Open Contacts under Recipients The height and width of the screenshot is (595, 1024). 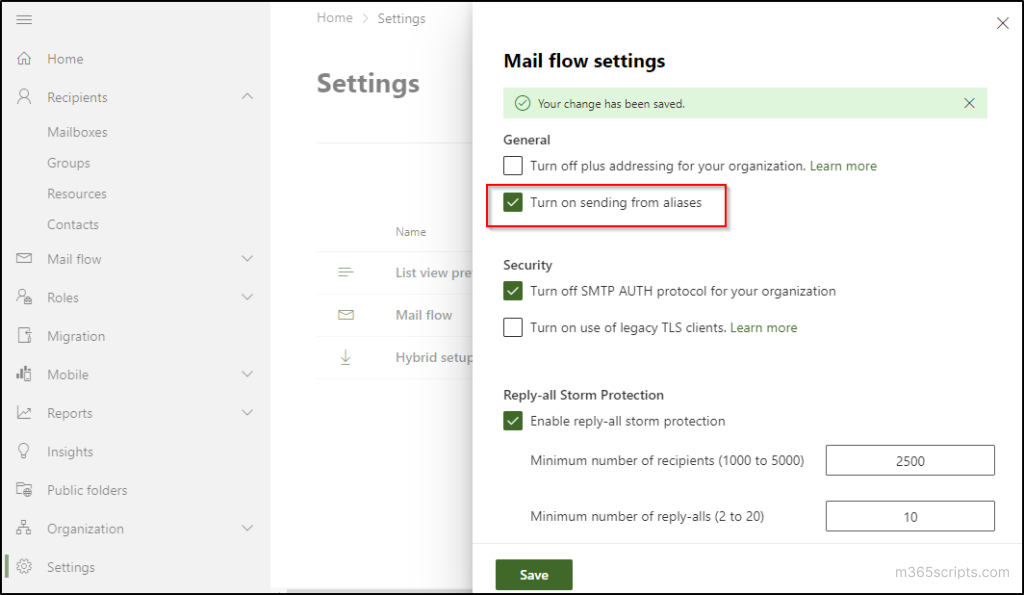72,224
